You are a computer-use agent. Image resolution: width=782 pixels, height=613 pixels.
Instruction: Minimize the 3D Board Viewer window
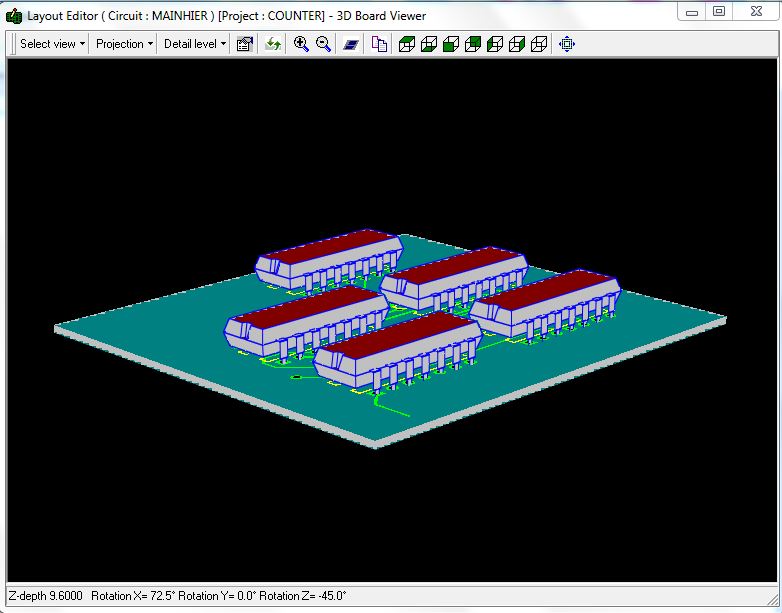click(692, 12)
